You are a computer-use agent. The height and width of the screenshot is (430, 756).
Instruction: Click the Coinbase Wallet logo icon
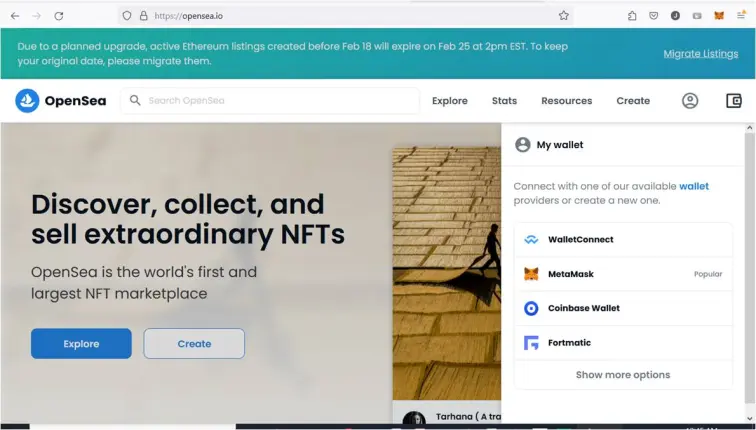(531, 308)
